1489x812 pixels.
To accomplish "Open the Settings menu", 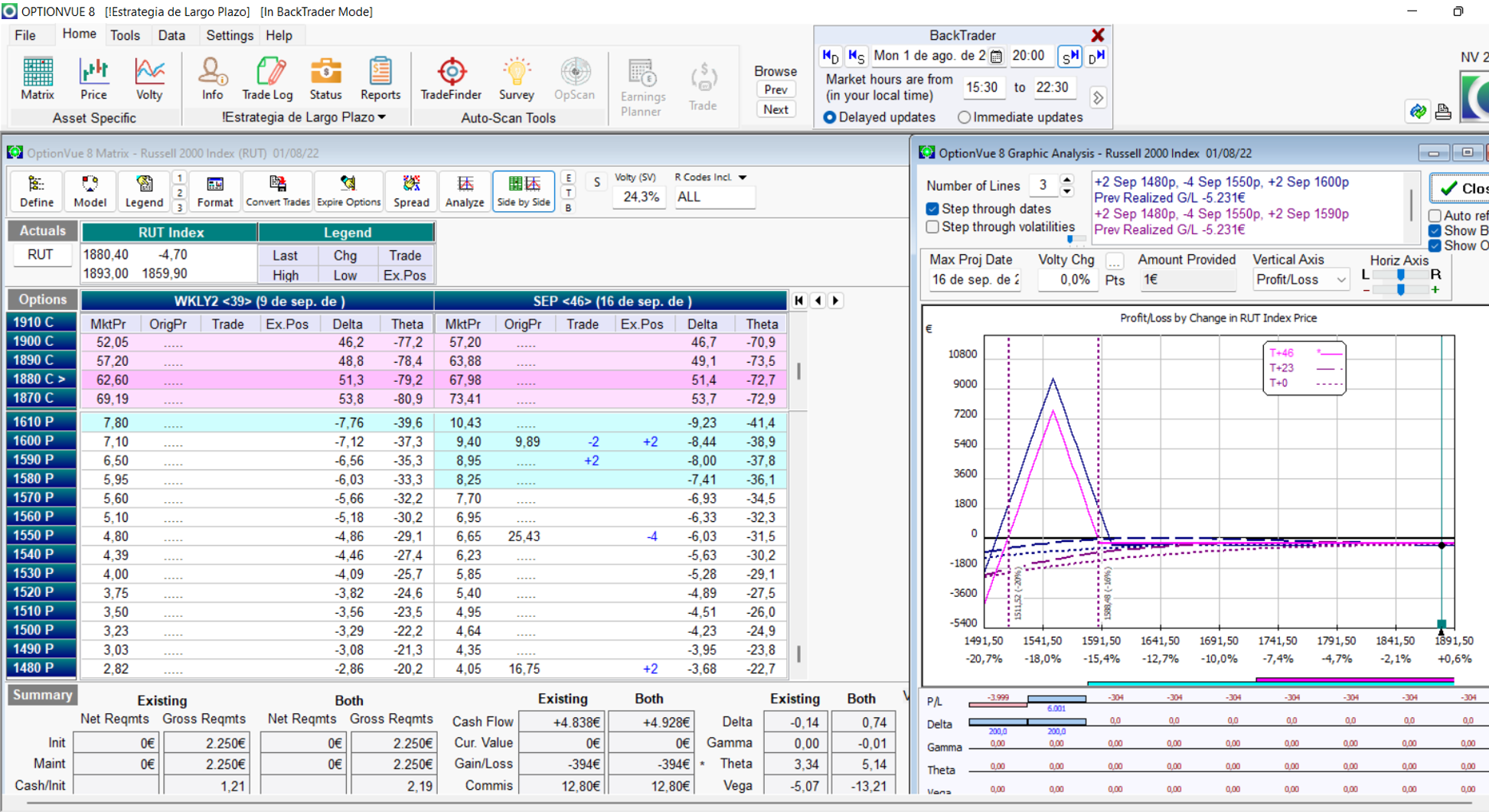I will coord(230,35).
